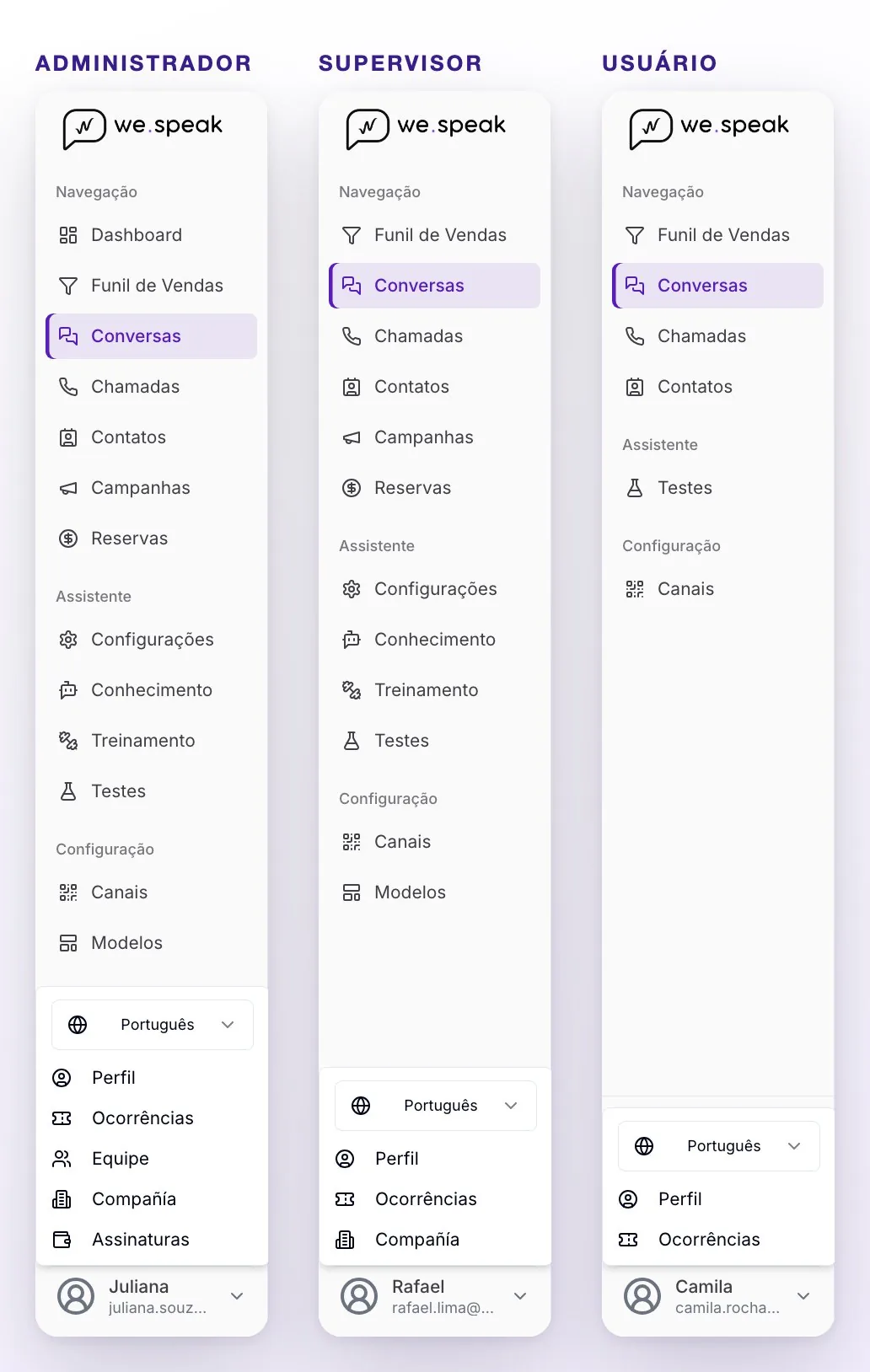
Task: Click Camila user avatar
Action: [x=642, y=1296]
